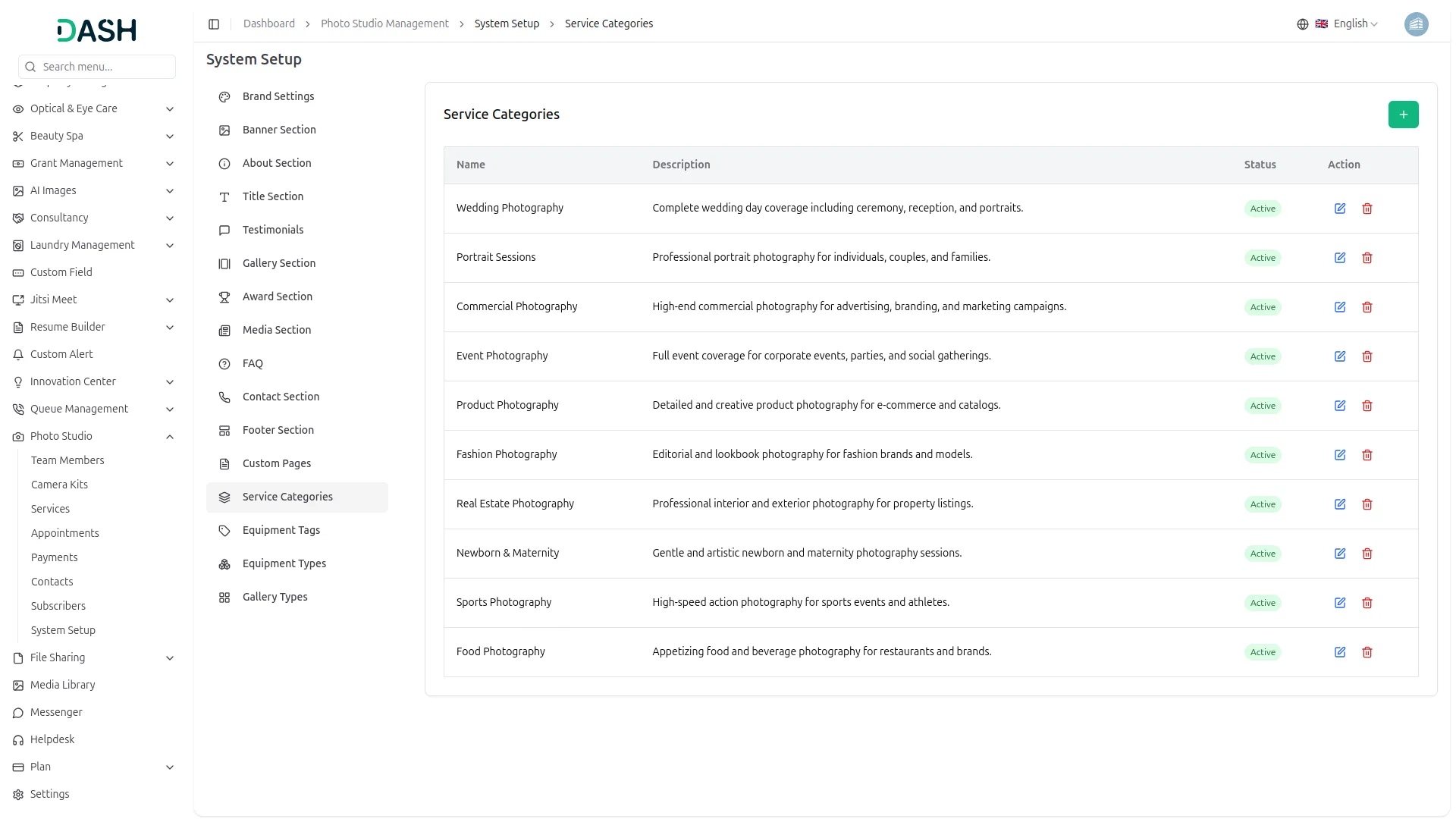Open the Equipment Tags tag icon
Screen dimensions: 1456x819
[x=223, y=530]
